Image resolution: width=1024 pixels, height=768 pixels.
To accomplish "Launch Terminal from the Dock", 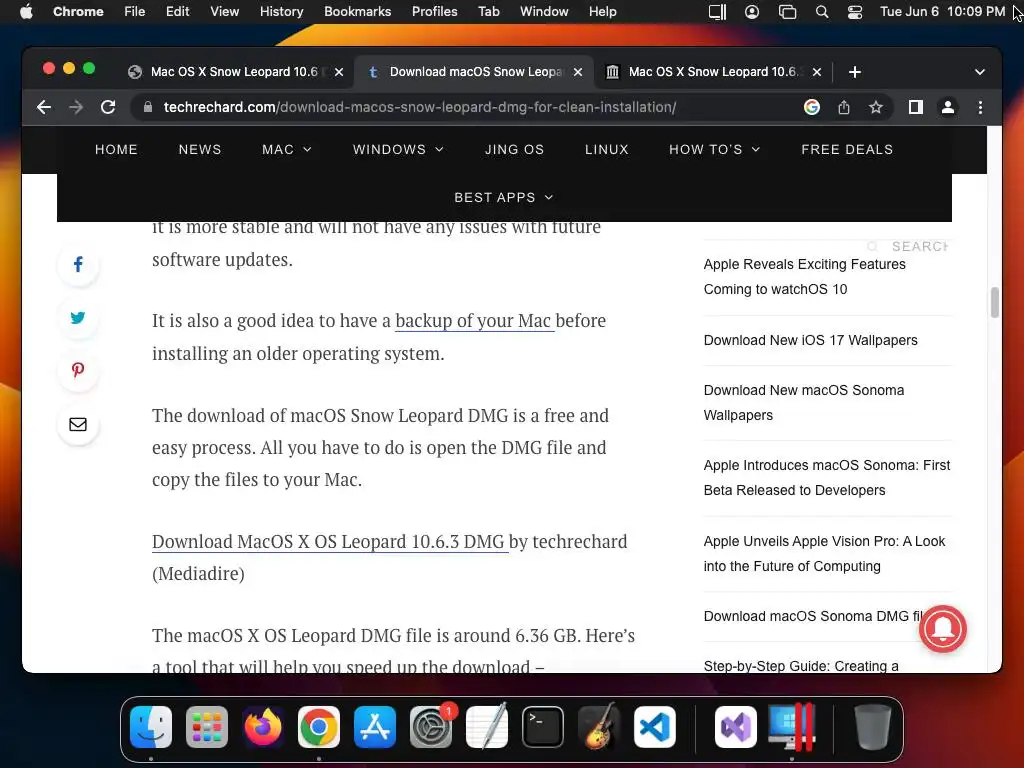I will (x=543, y=727).
